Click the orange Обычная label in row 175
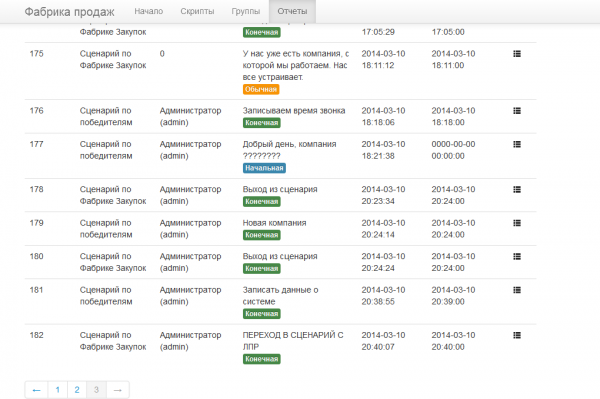 (x=261, y=90)
